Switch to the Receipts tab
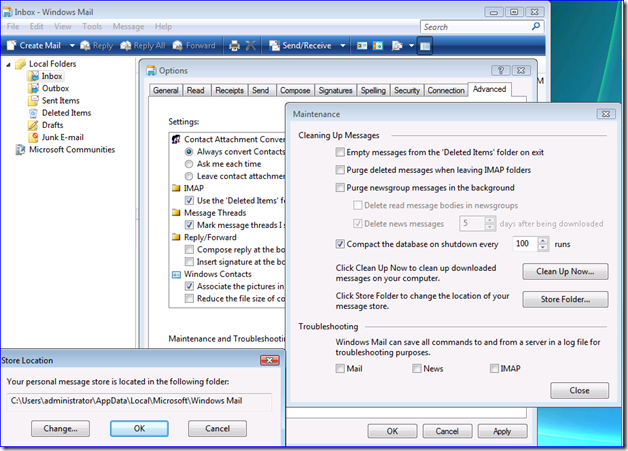This screenshot has height=451, width=628. pos(229,91)
